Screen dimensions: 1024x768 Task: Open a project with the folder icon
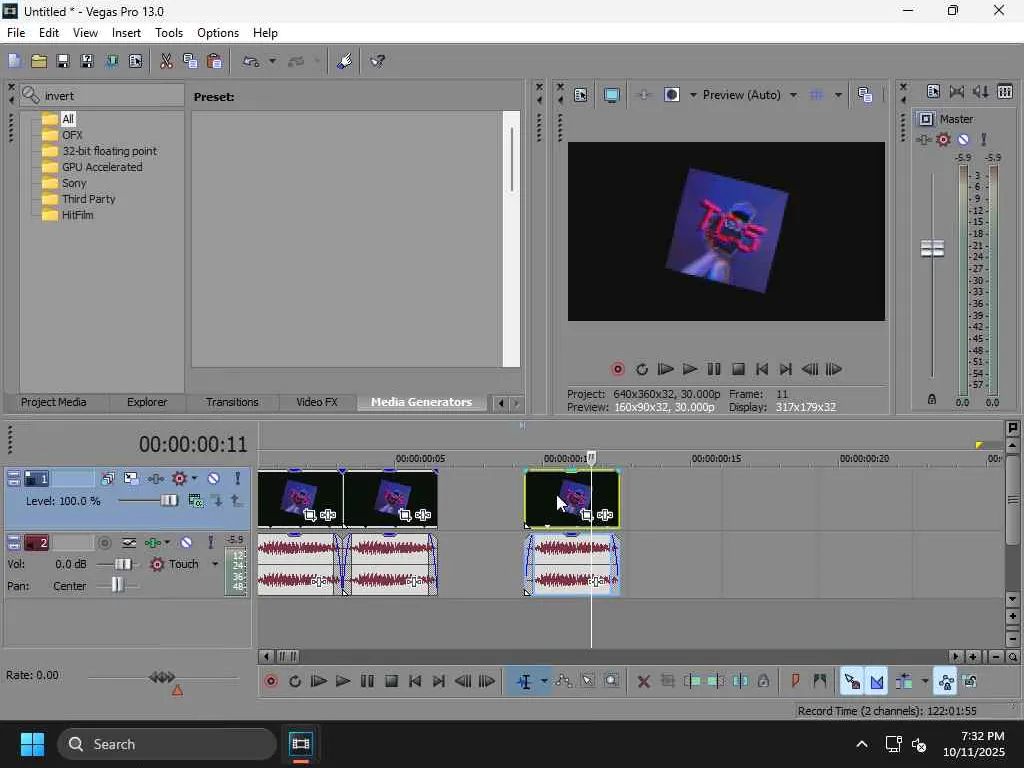click(x=39, y=61)
